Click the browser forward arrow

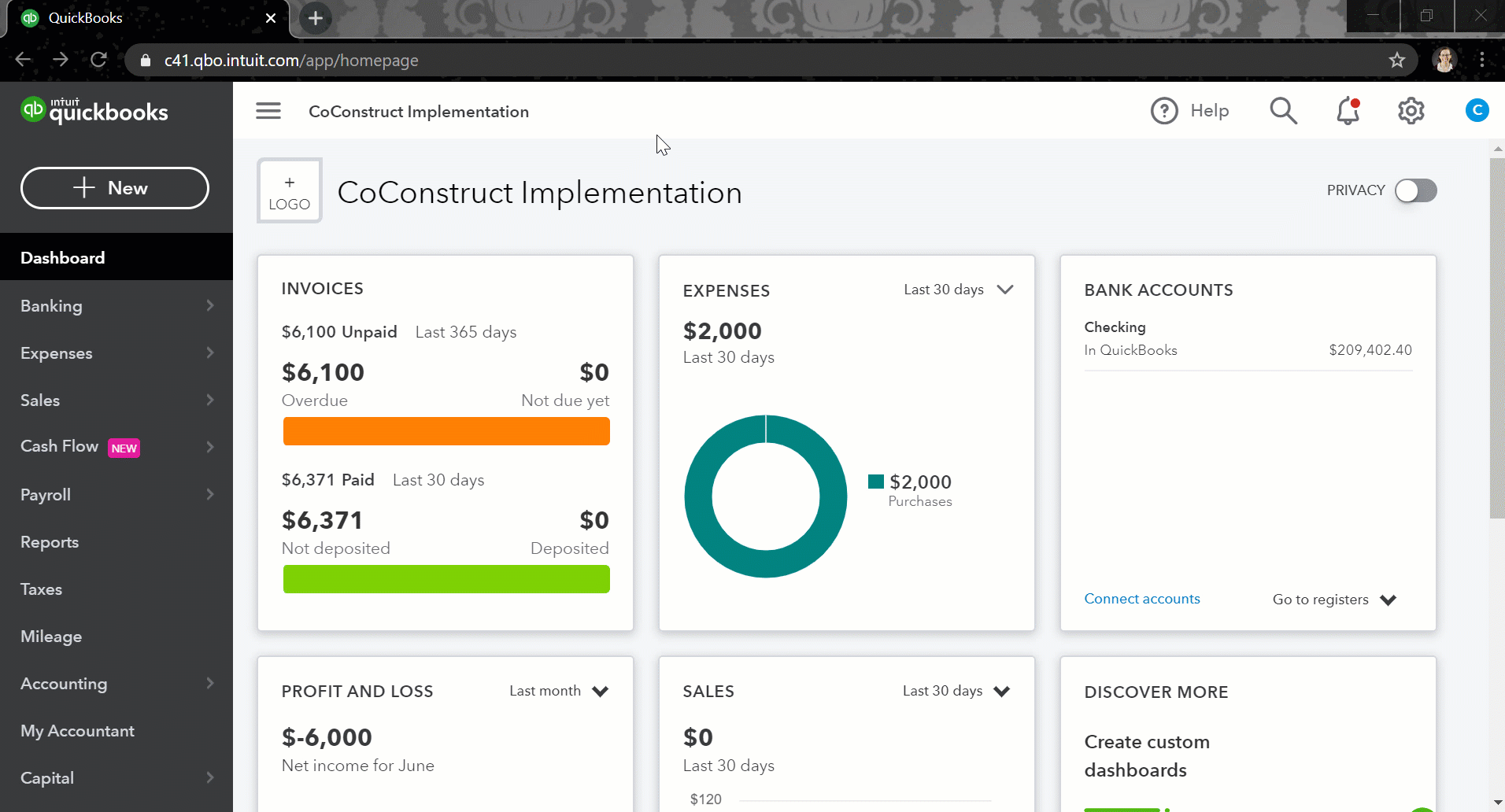pos(61,60)
